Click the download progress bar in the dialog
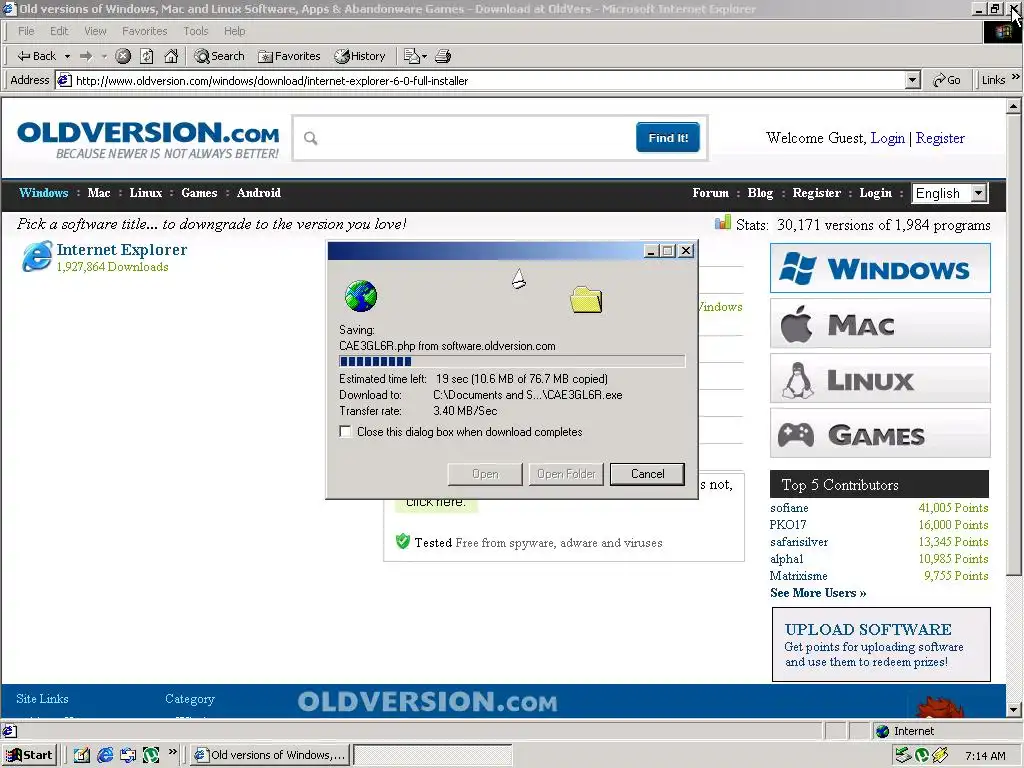The height and width of the screenshot is (768, 1024). [x=512, y=361]
